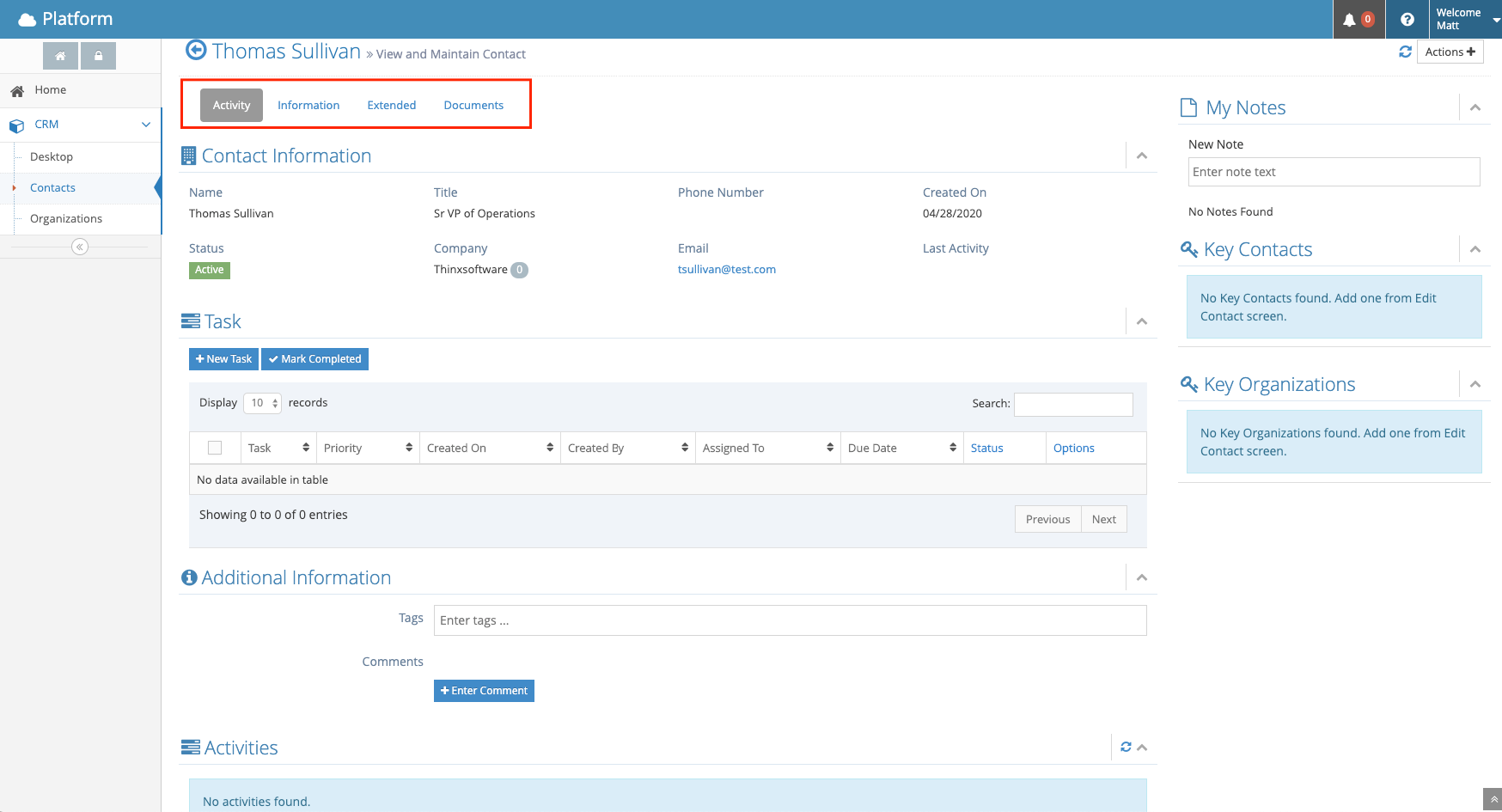Click the back arrow beside Thomas Sullivan
1502x812 pixels.
click(196, 51)
